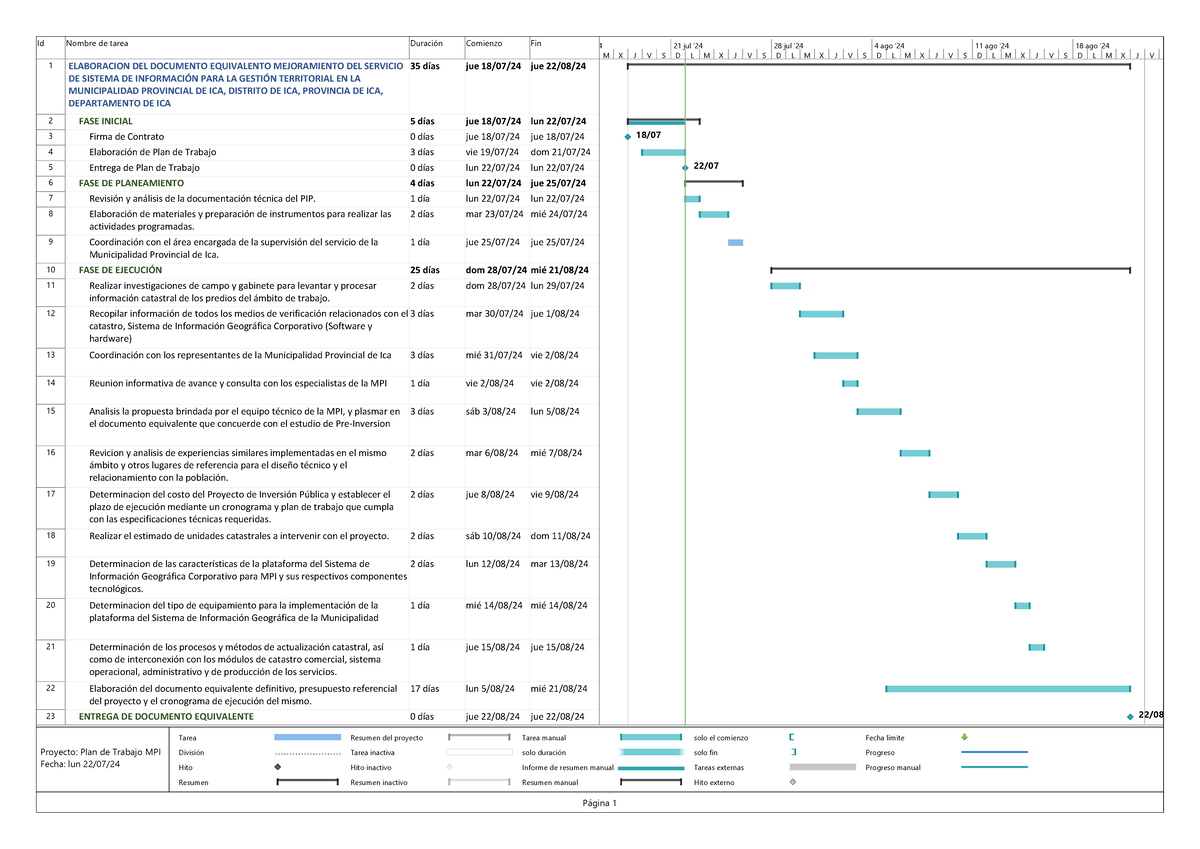Select the '17 días' duration cell of task 22
Image resolution: width=1200 pixels, height=849 pixels.
(x=425, y=688)
